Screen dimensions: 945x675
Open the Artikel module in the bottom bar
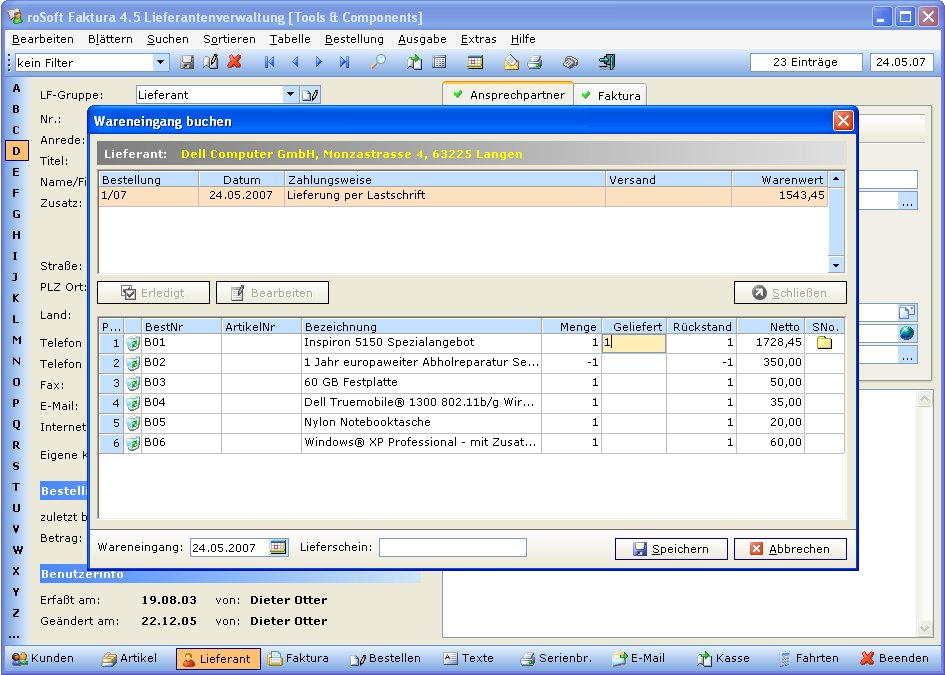tap(129, 659)
